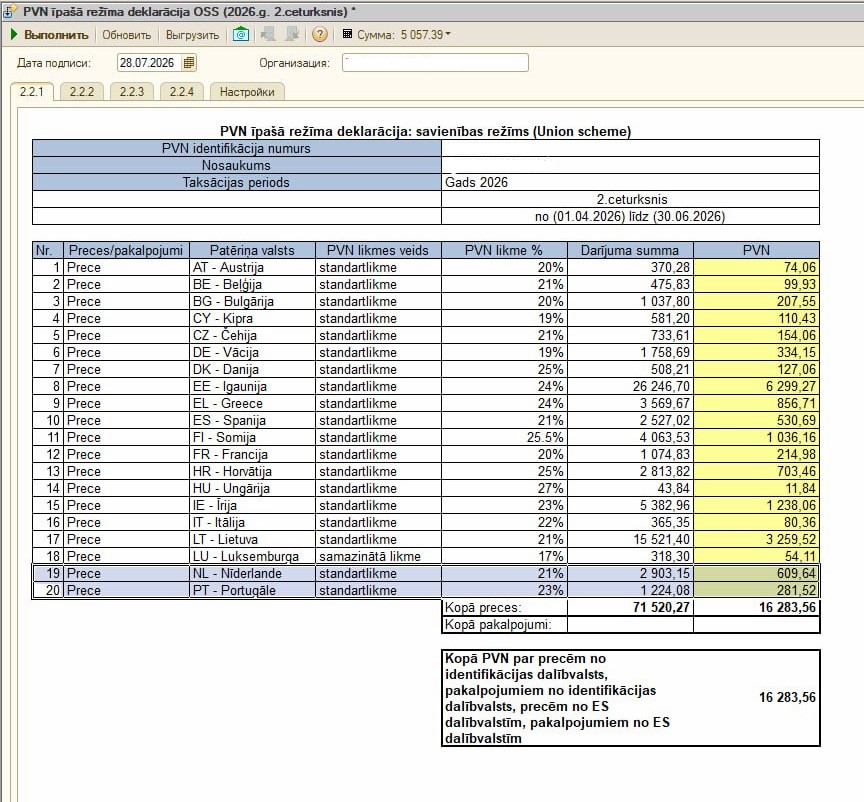Open the calendar picker for Дата подписи

[188, 63]
